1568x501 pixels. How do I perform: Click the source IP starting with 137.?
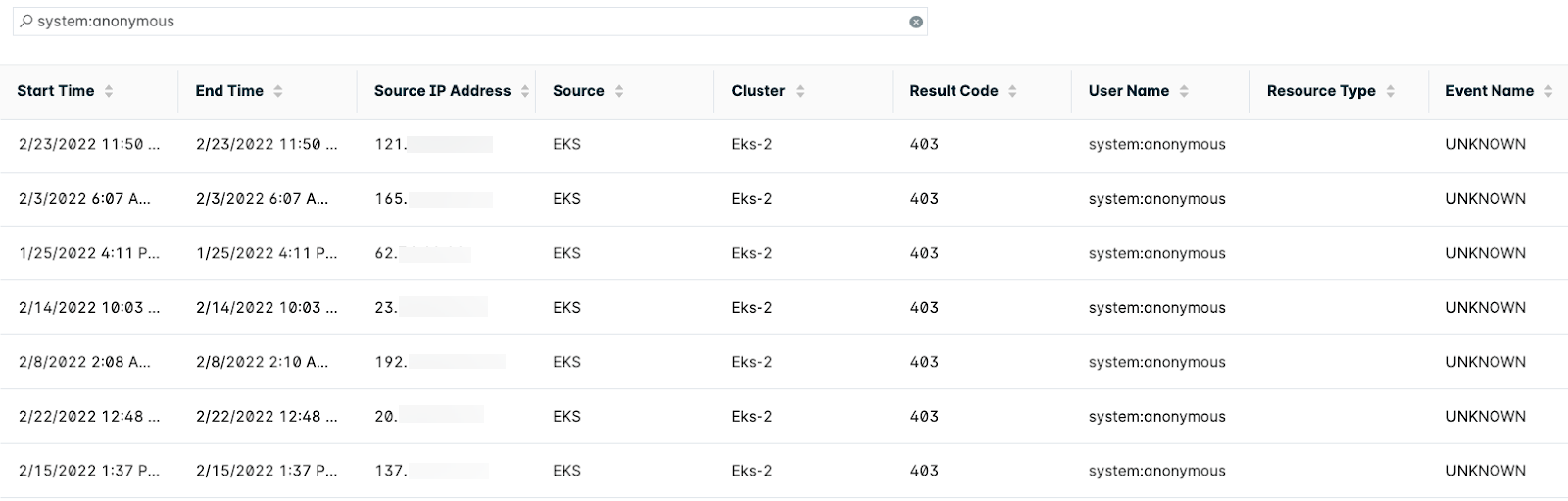[431, 471]
